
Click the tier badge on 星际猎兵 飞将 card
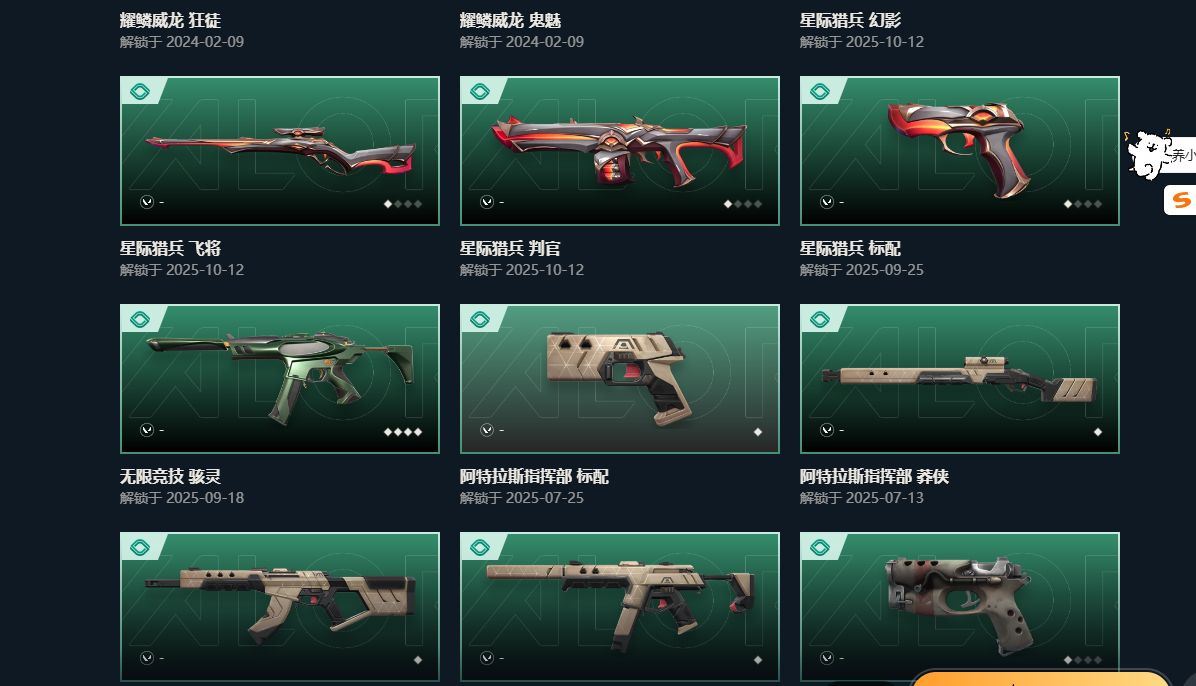[140, 92]
